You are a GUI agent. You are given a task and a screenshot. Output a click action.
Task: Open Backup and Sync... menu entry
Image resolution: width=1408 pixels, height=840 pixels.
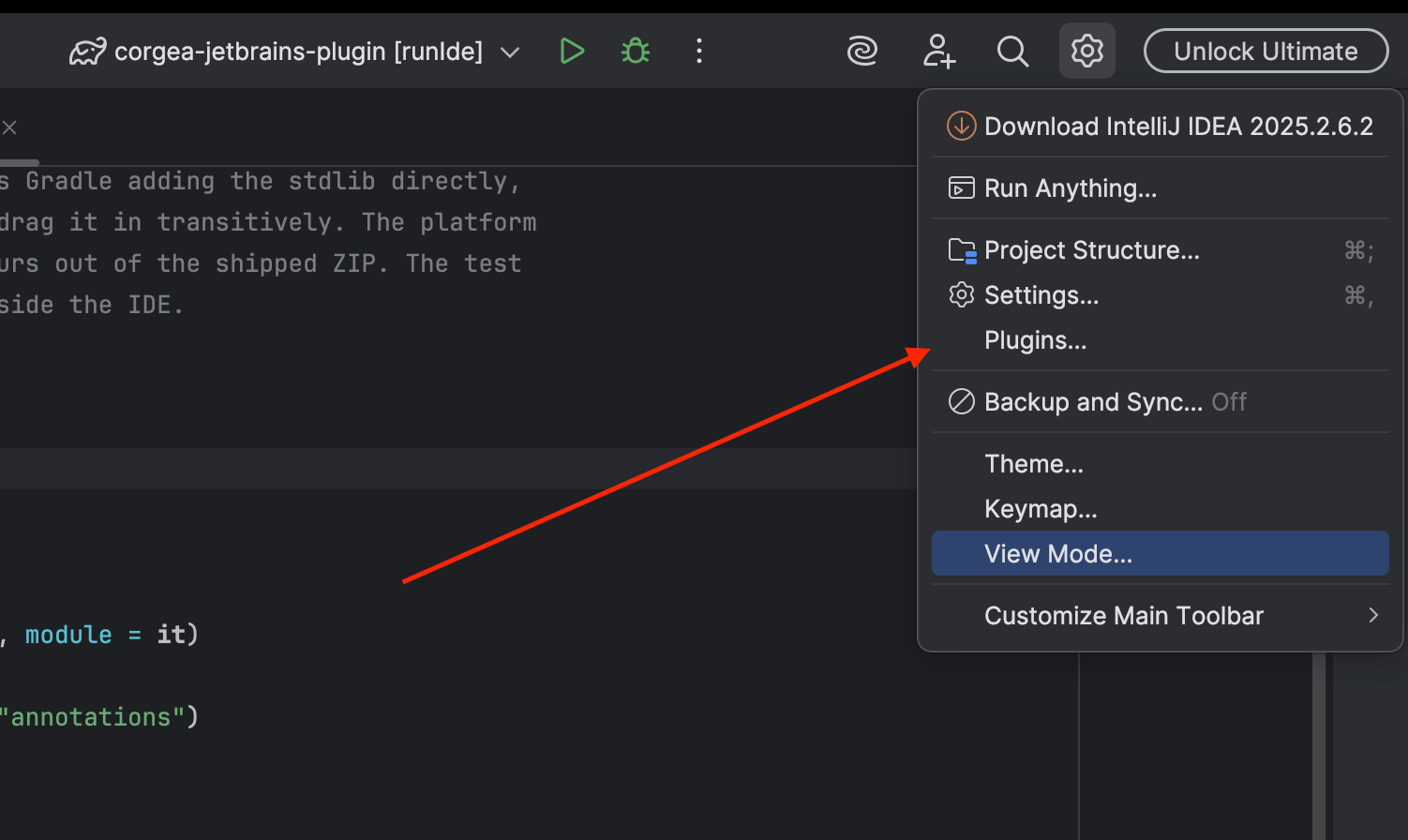coord(1161,402)
